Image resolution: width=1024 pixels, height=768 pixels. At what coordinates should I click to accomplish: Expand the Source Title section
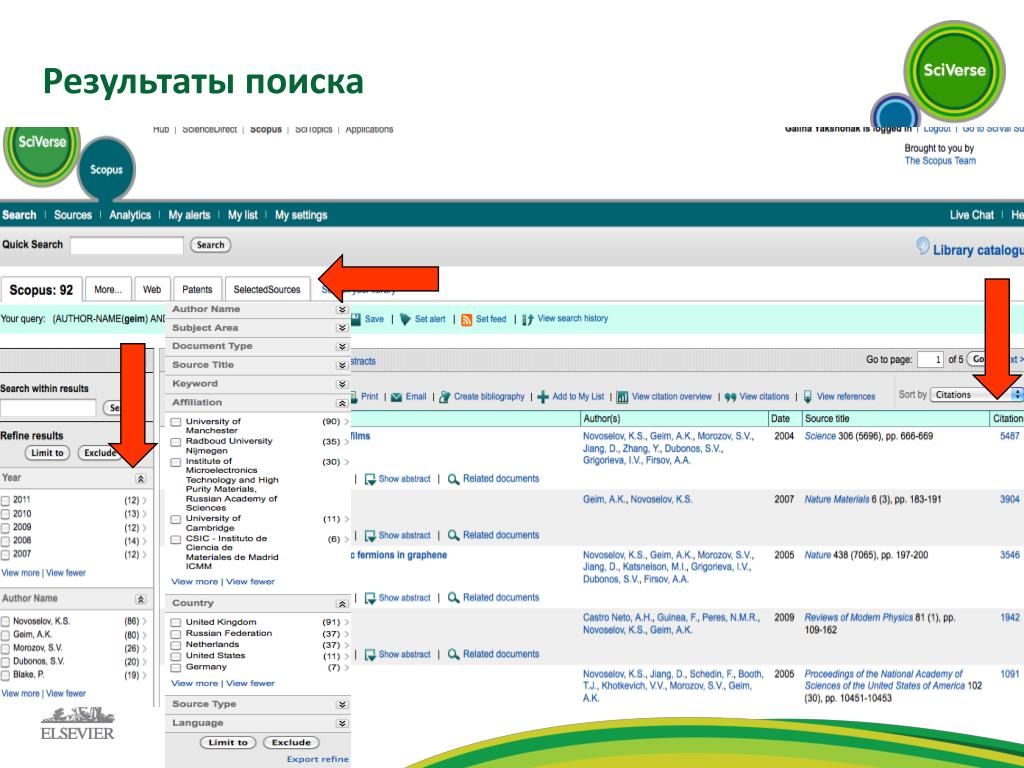click(342, 366)
